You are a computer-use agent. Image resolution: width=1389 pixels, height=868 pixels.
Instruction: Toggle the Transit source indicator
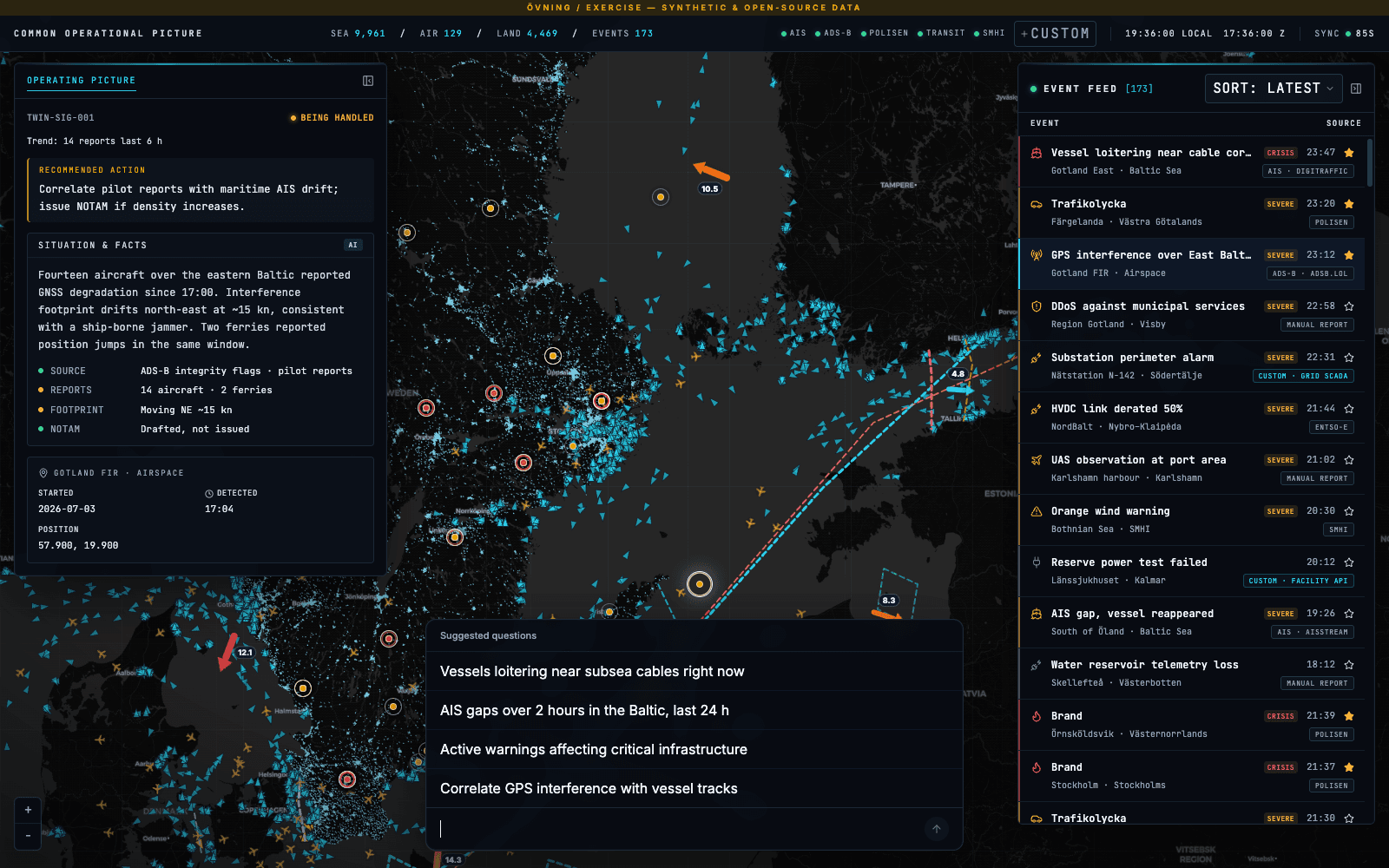coord(941,34)
